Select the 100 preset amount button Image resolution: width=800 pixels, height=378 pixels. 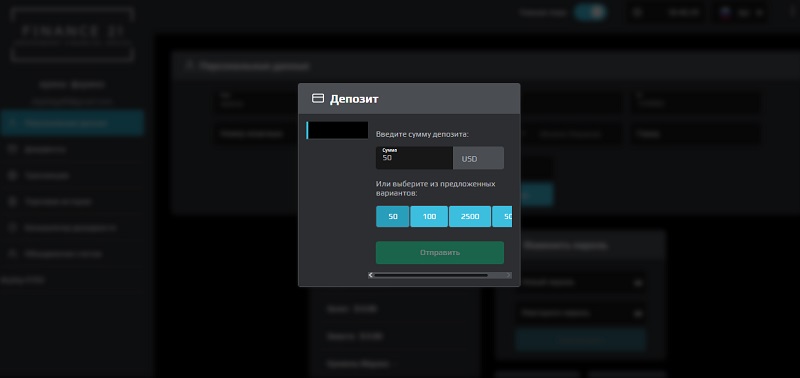tap(429, 216)
